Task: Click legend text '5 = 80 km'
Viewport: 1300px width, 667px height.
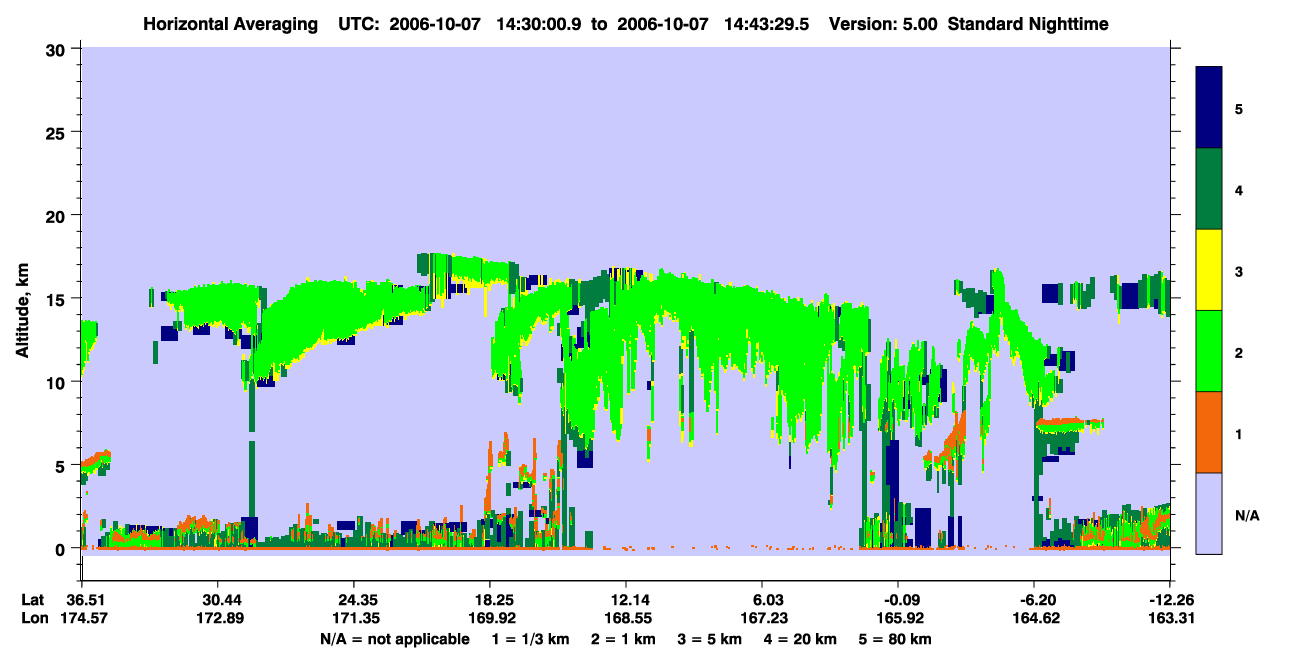Action: coord(897,638)
